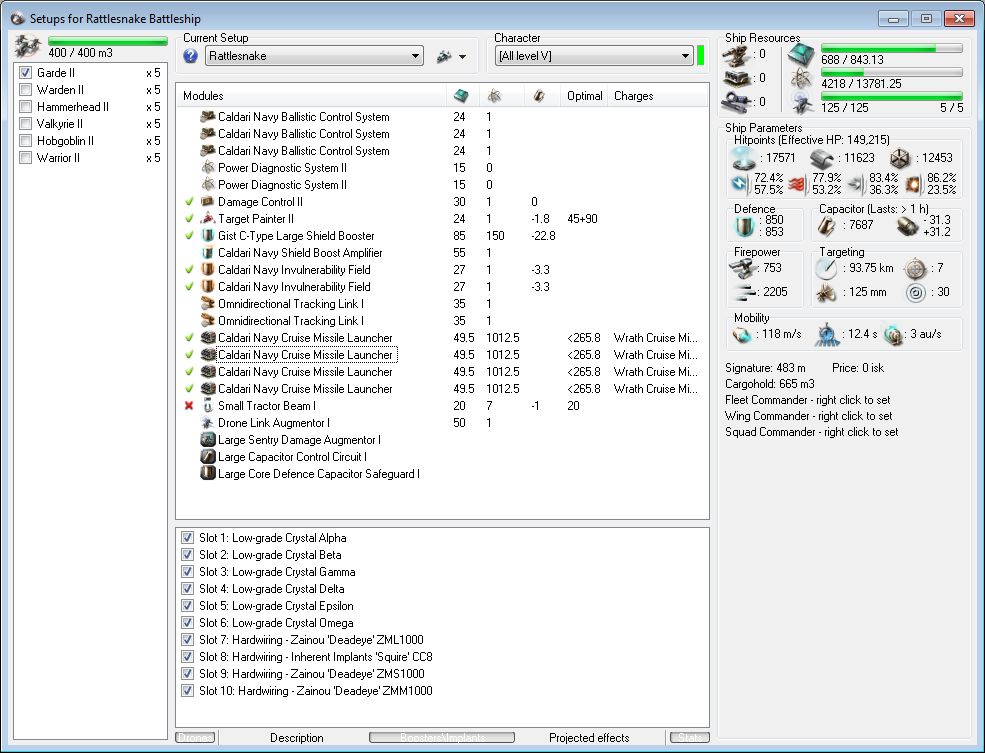
Task: Click the Firepower DPS icon showing 753
Action: tap(743, 268)
